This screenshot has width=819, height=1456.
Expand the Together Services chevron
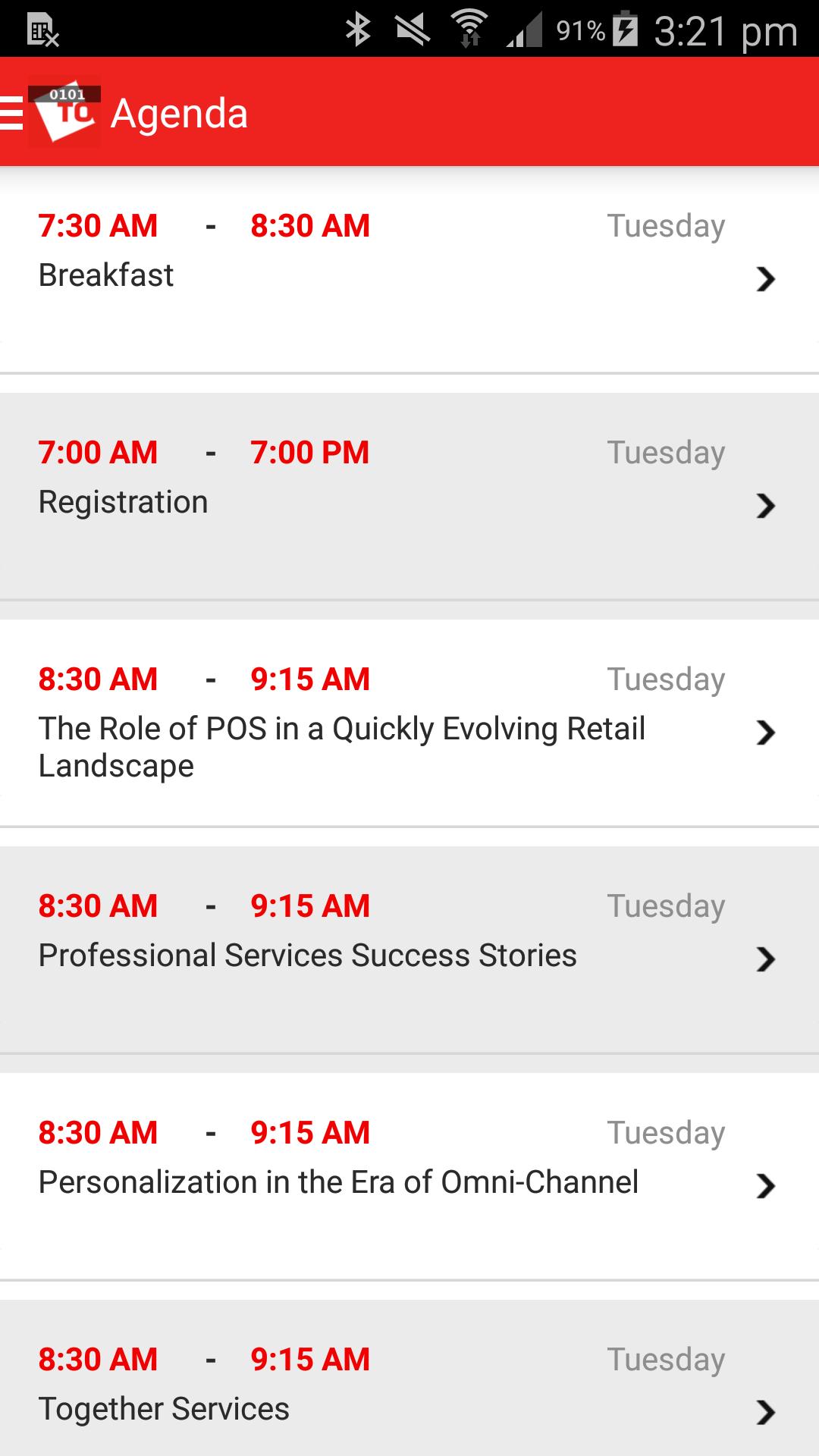tap(766, 1412)
